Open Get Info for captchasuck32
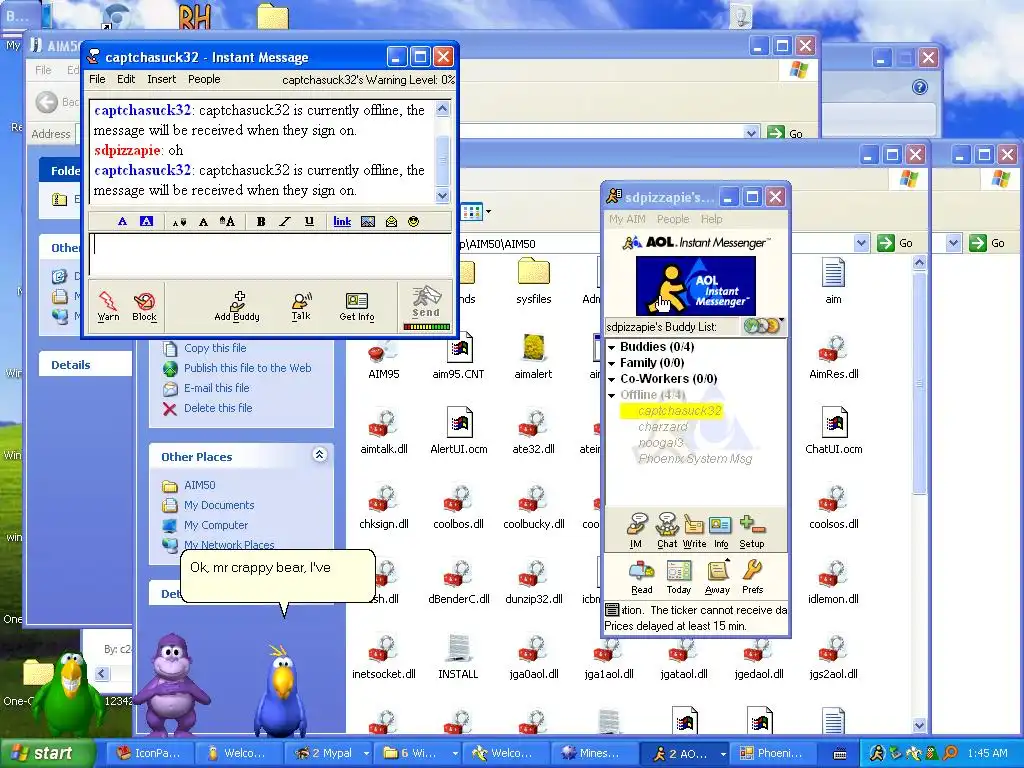Viewport: 1024px width, 768px height. coord(357,306)
